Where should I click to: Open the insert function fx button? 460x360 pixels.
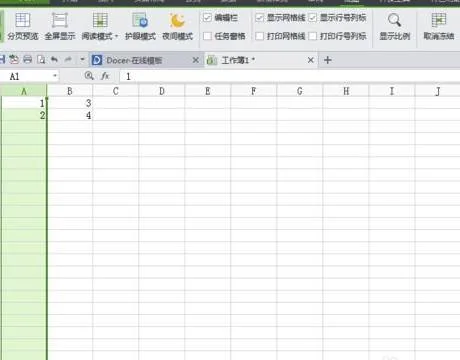[105, 76]
